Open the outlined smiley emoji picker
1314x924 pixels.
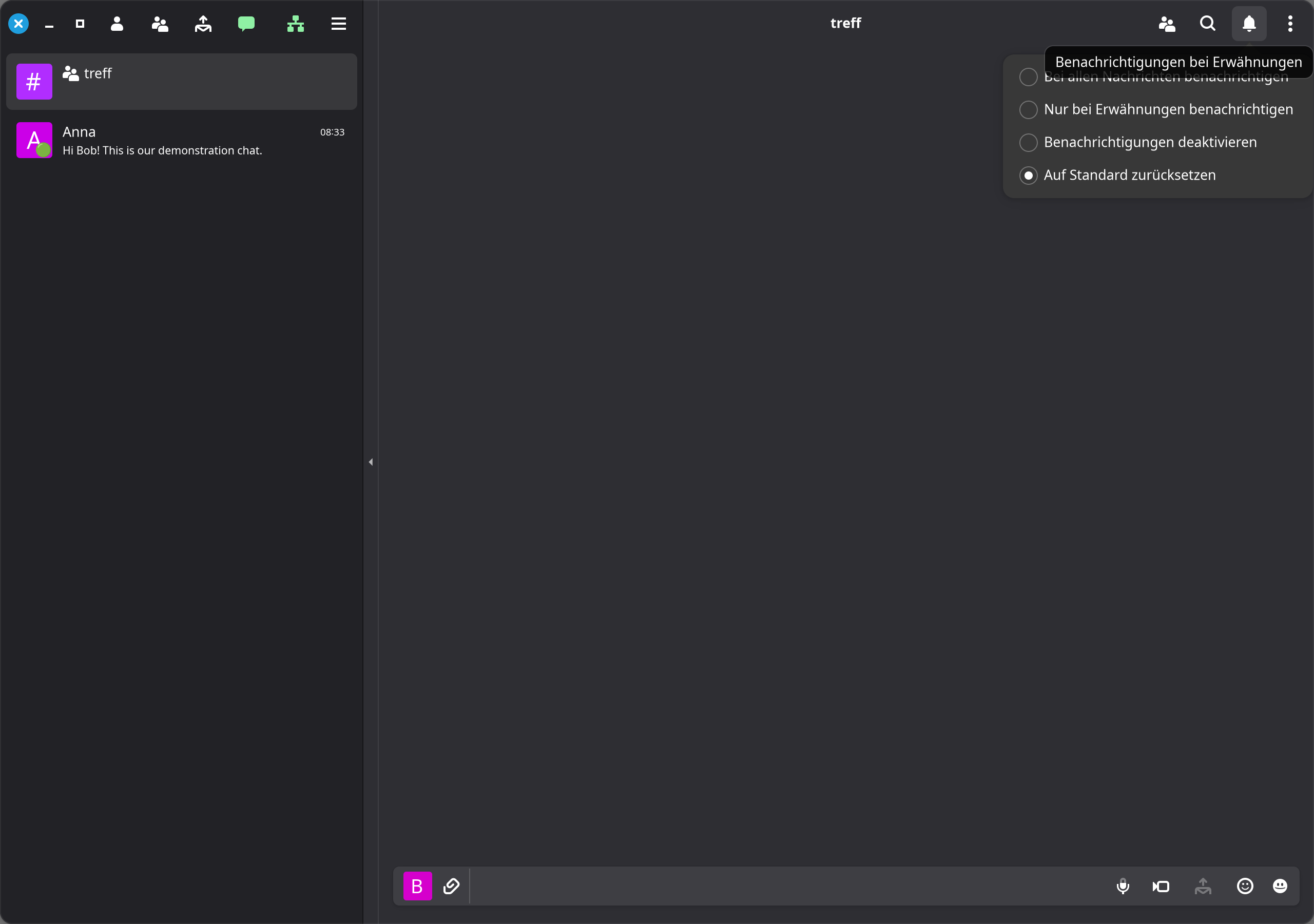tap(1245, 886)
